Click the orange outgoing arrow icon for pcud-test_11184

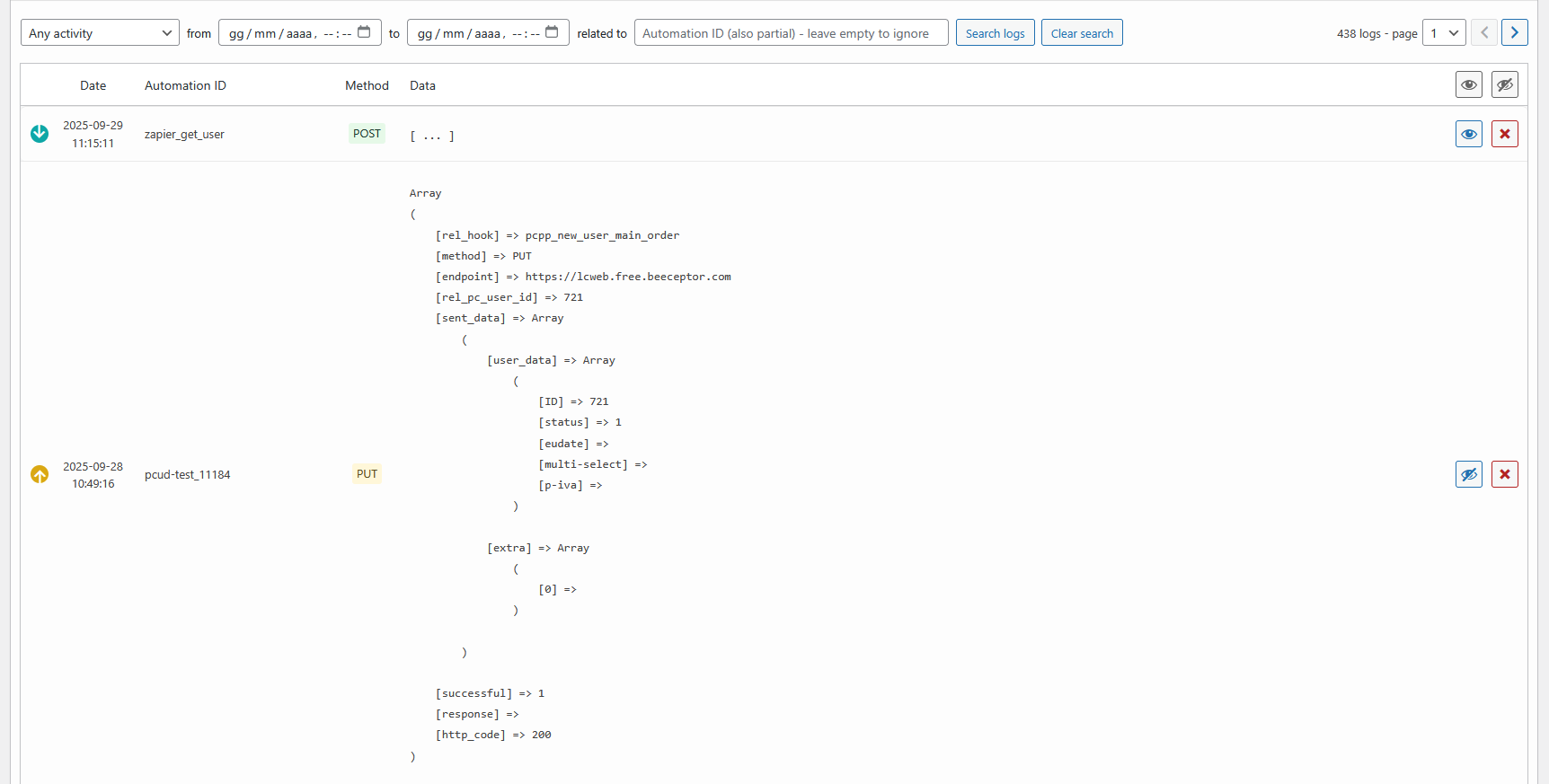[40, 474]
